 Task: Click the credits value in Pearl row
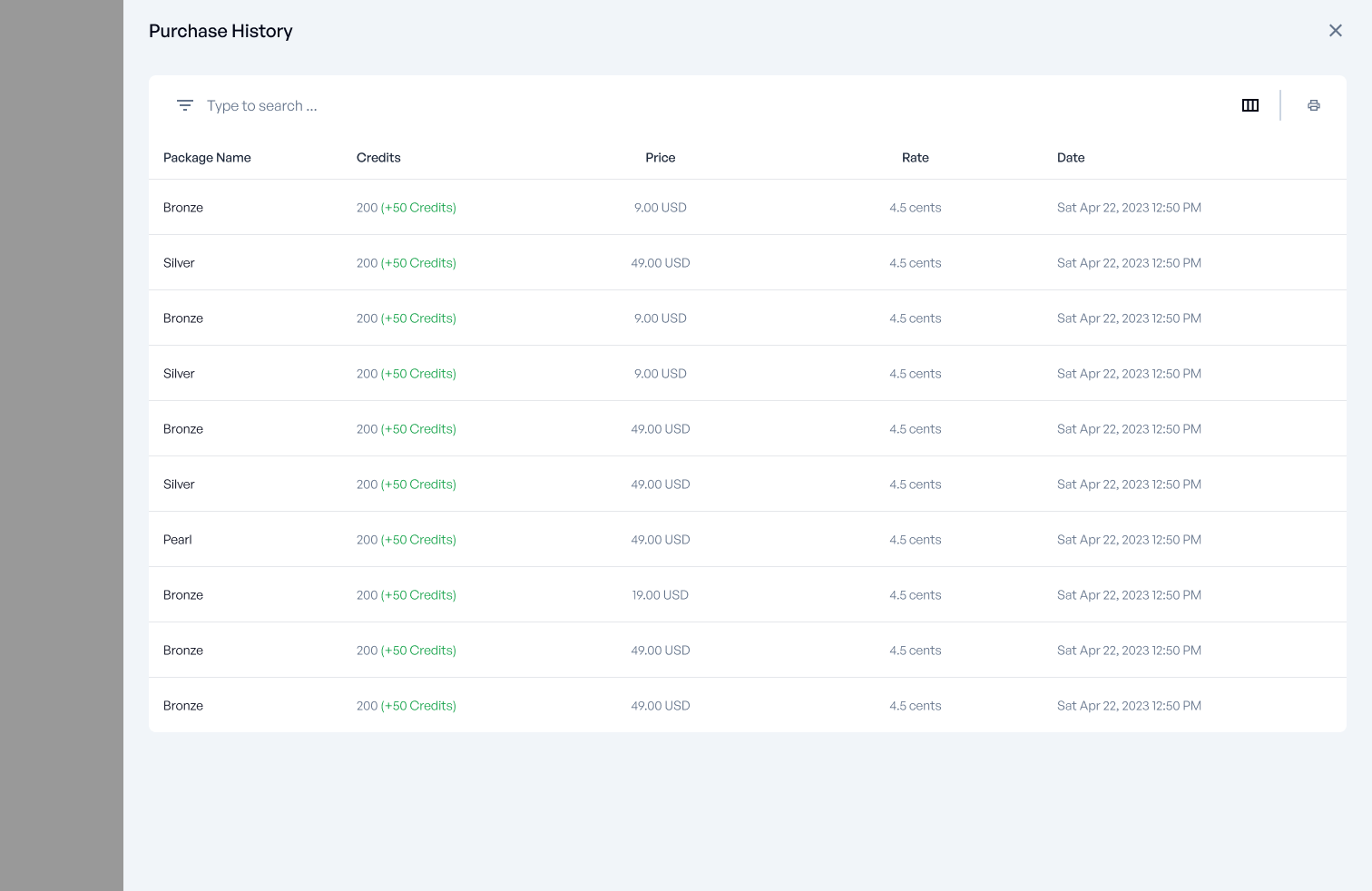coord(406,540)
